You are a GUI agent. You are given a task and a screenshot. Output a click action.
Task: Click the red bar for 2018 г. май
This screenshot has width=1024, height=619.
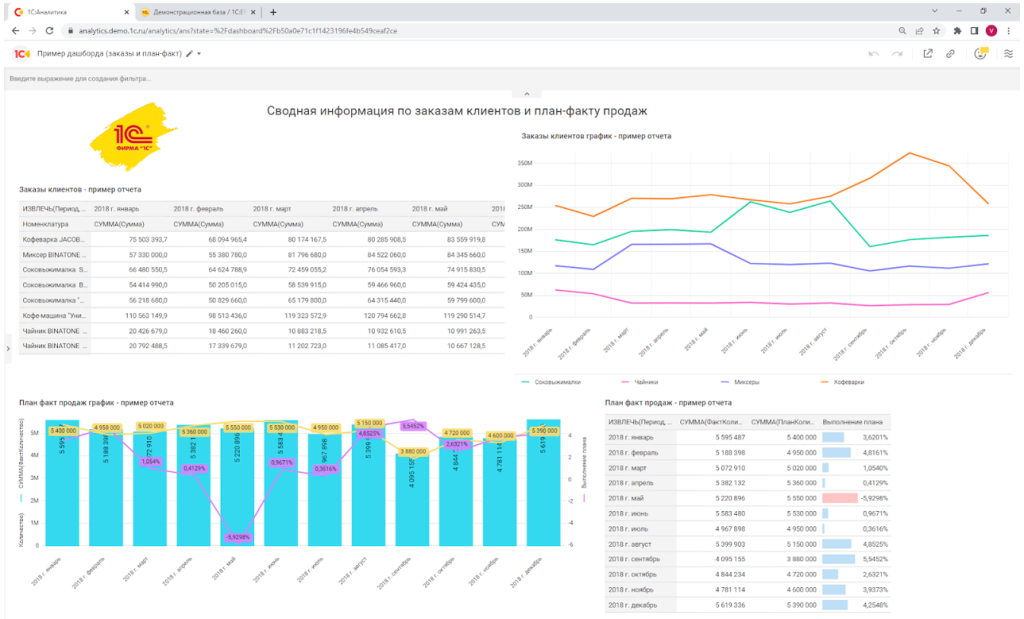pos(839,498)
